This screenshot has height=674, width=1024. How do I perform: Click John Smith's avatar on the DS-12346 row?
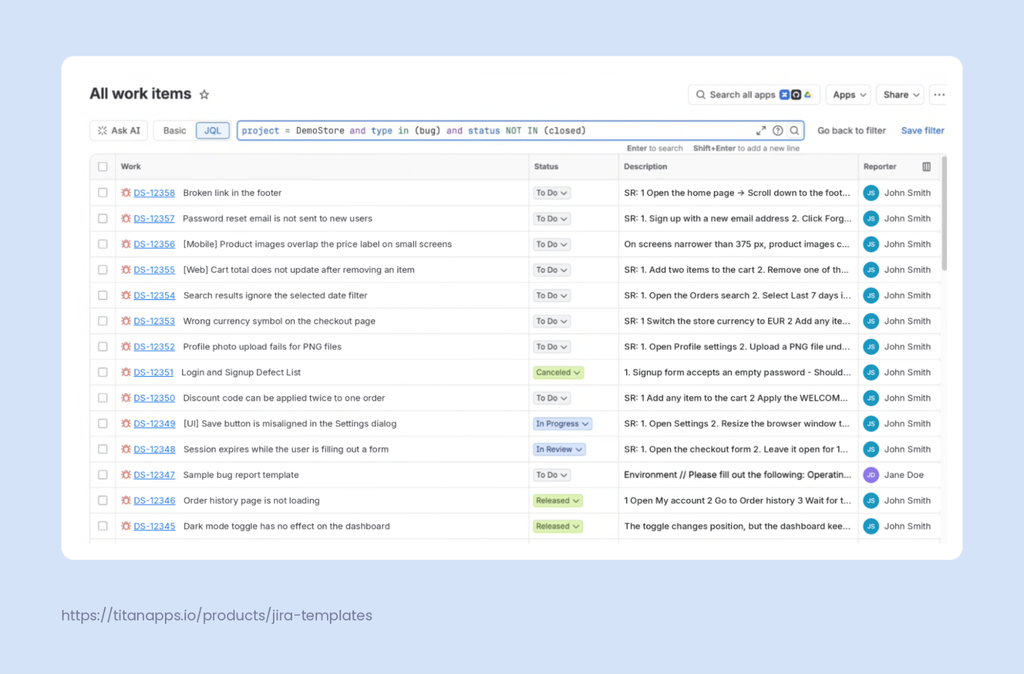[x=871, y=500]
